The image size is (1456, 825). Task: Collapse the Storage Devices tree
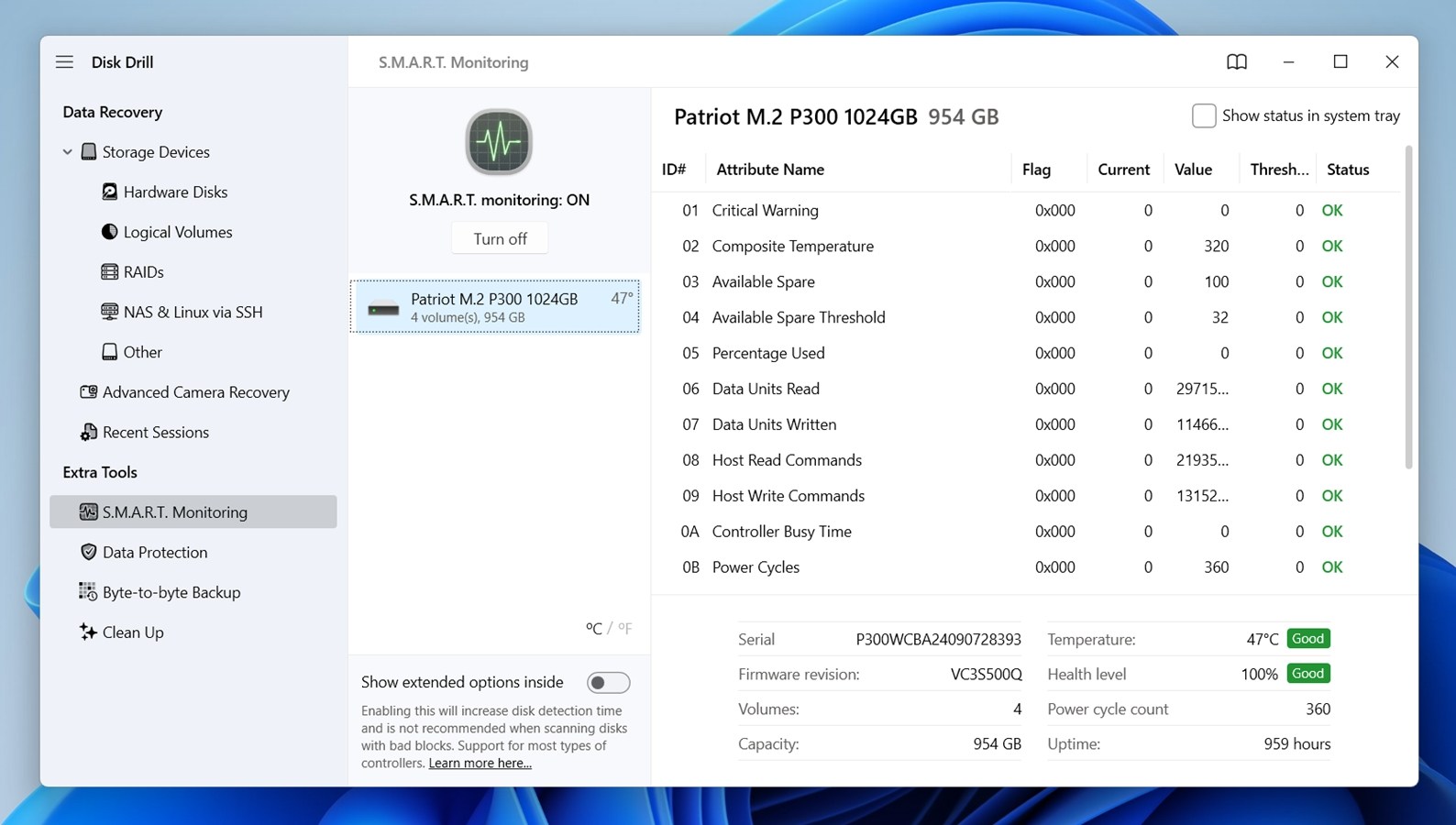[67, 152]
